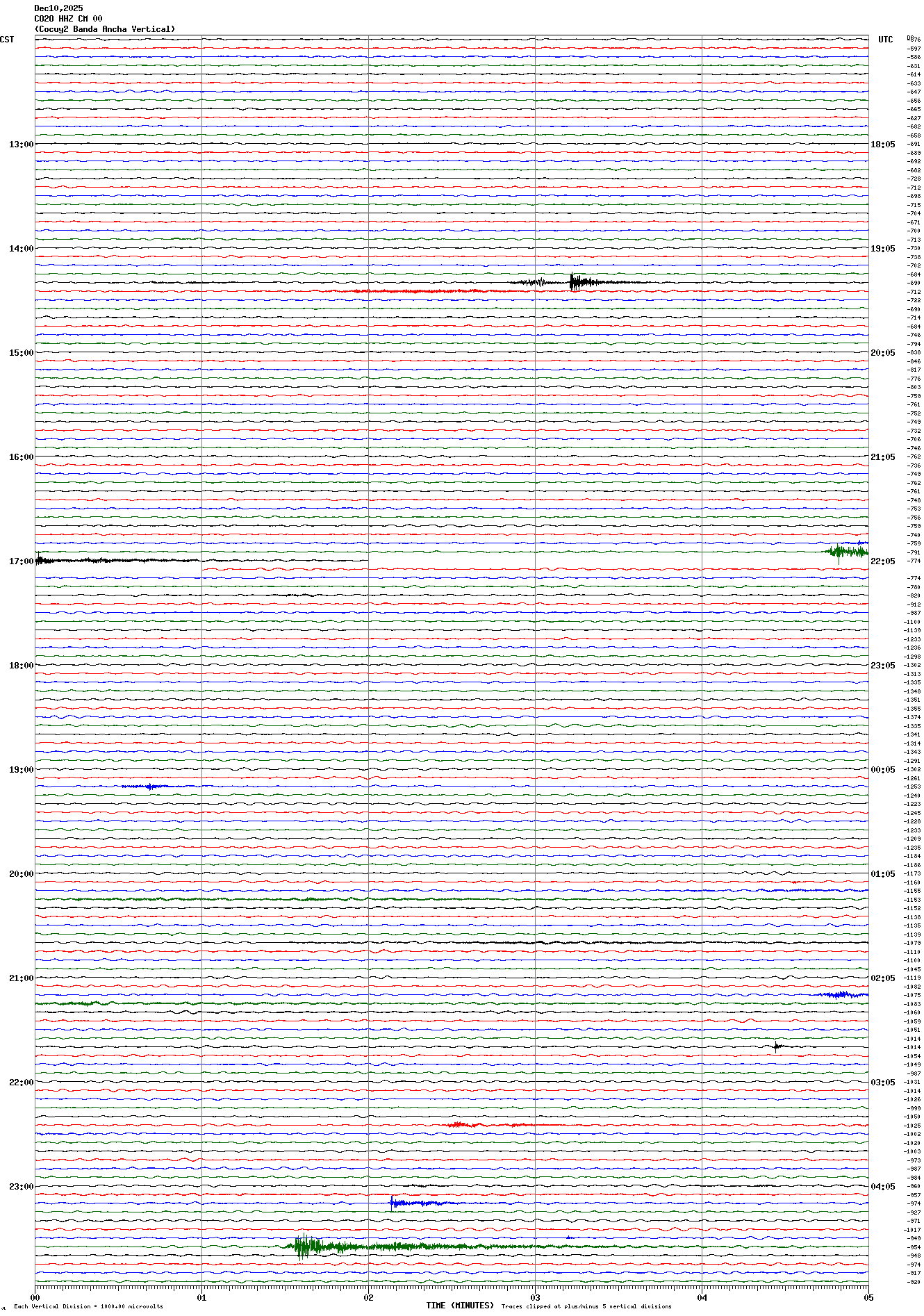Select the 00:05 UTC time label
Screen dimensions: 924x1316
(882, 770)
